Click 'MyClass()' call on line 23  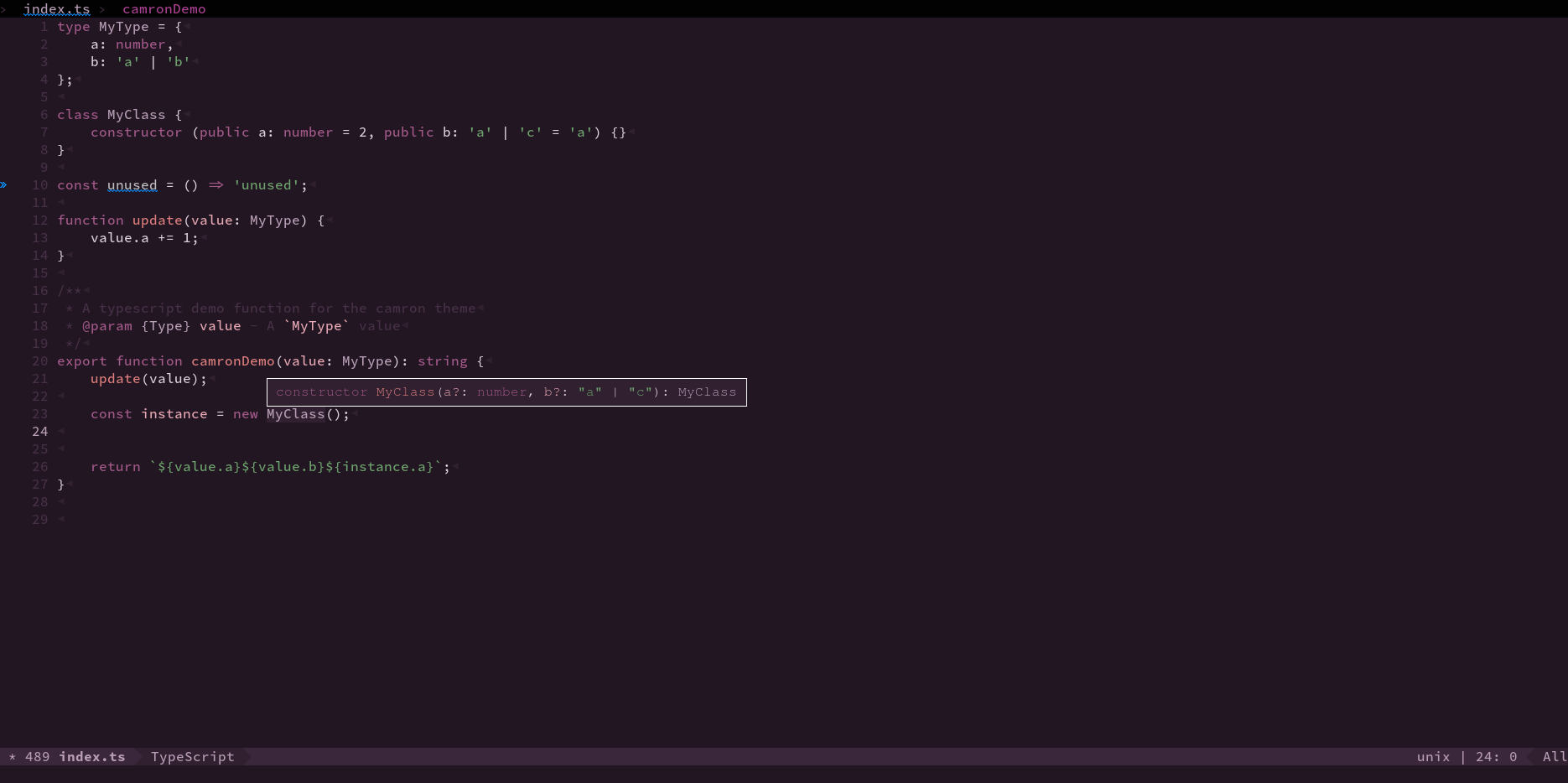pos(304,414)
